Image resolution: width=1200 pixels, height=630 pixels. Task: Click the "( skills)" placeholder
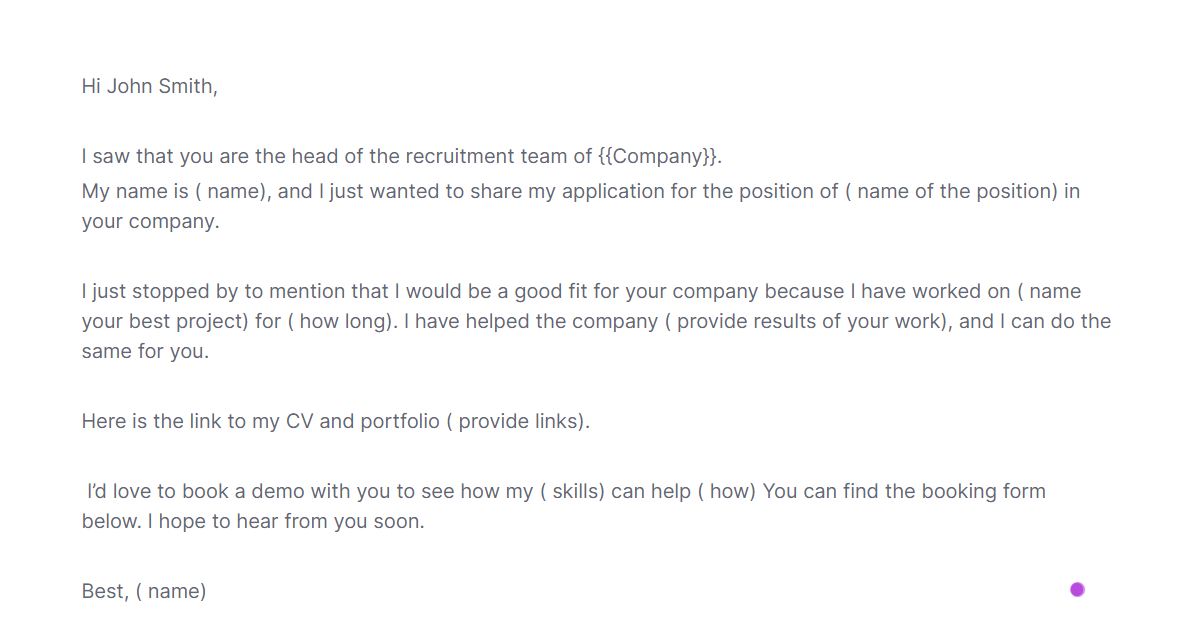point(572,491)
